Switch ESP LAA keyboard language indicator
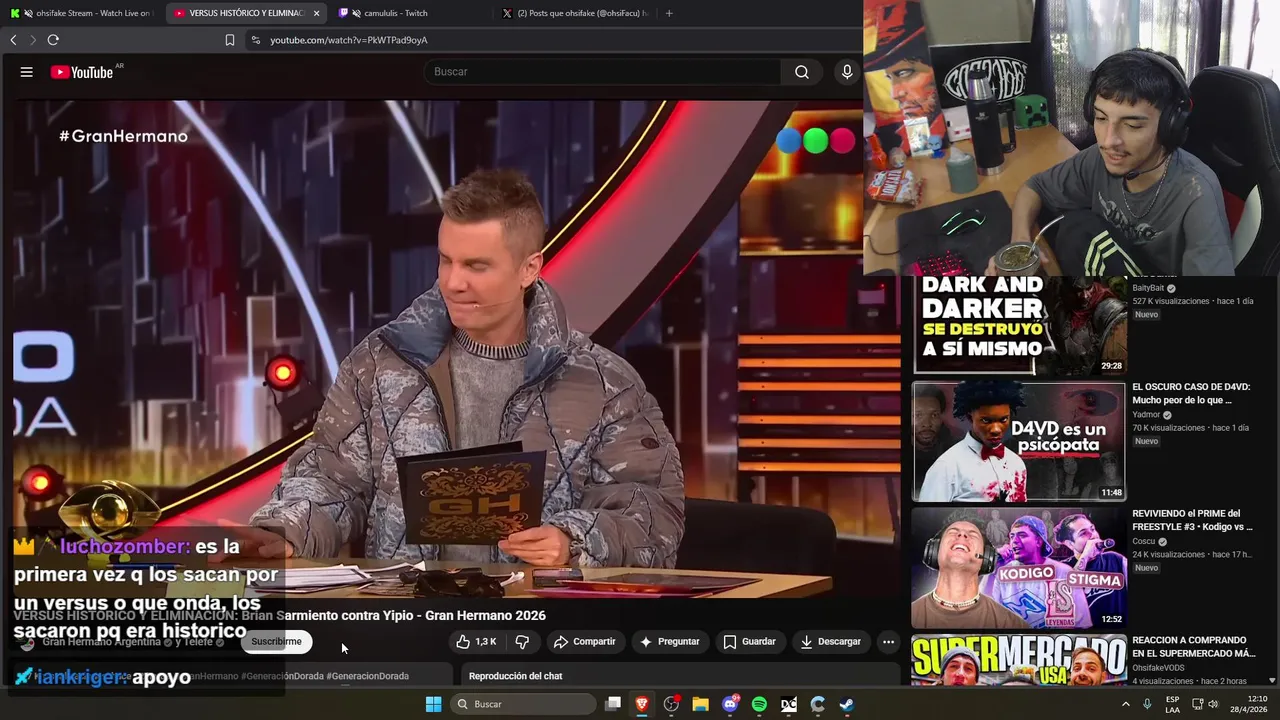1280x720 pixels. click(1172, 704)
